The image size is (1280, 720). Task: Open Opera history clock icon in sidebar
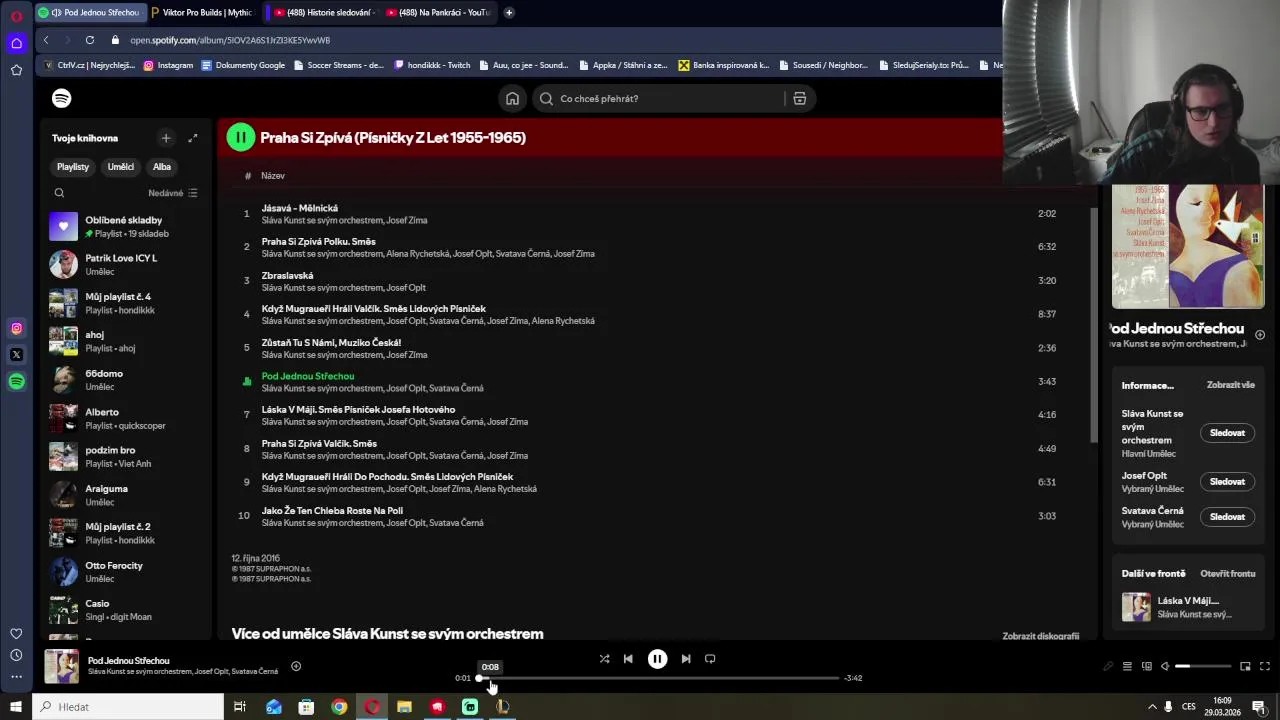click(16, 655)
